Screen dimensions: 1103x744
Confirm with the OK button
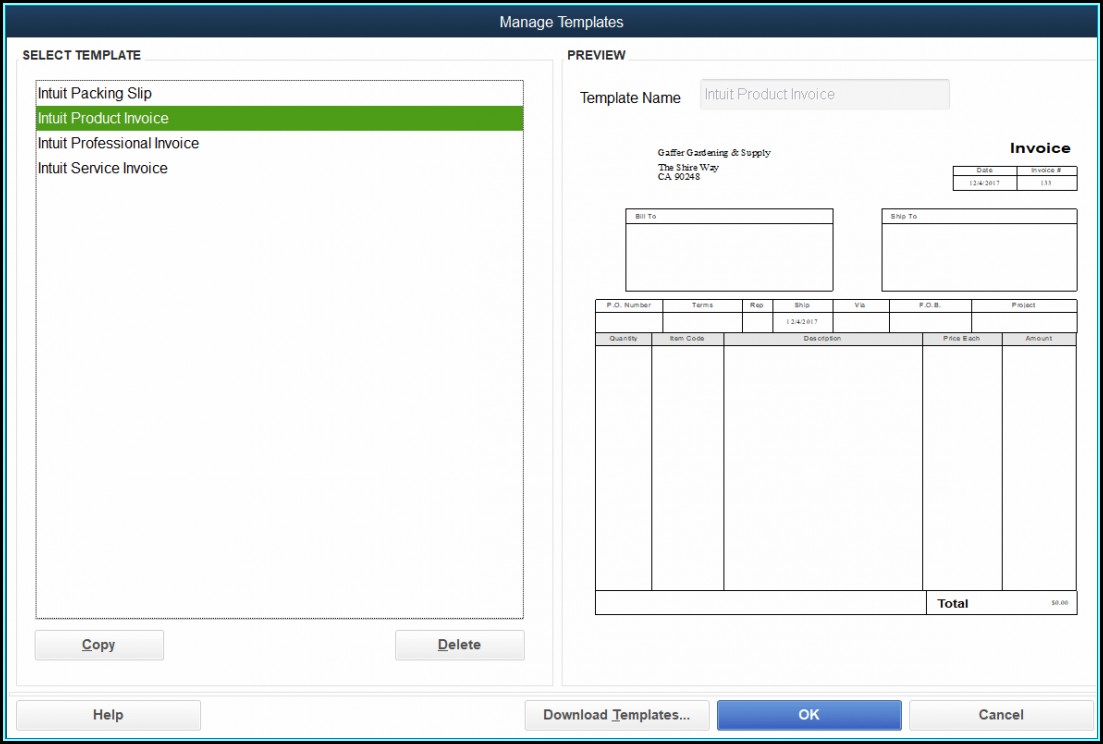coord(809,715)
